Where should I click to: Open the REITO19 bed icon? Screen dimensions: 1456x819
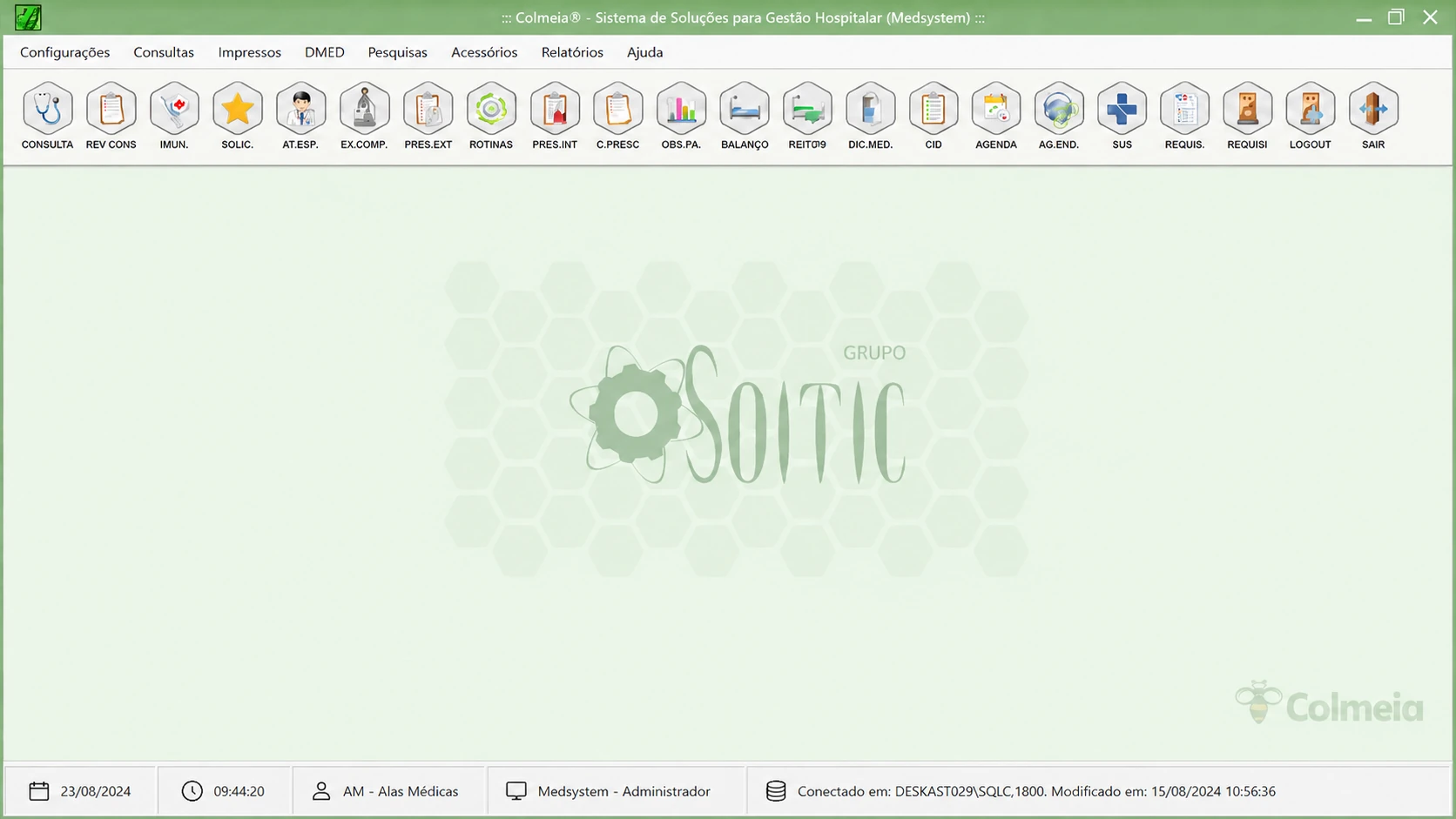point(807,109)
